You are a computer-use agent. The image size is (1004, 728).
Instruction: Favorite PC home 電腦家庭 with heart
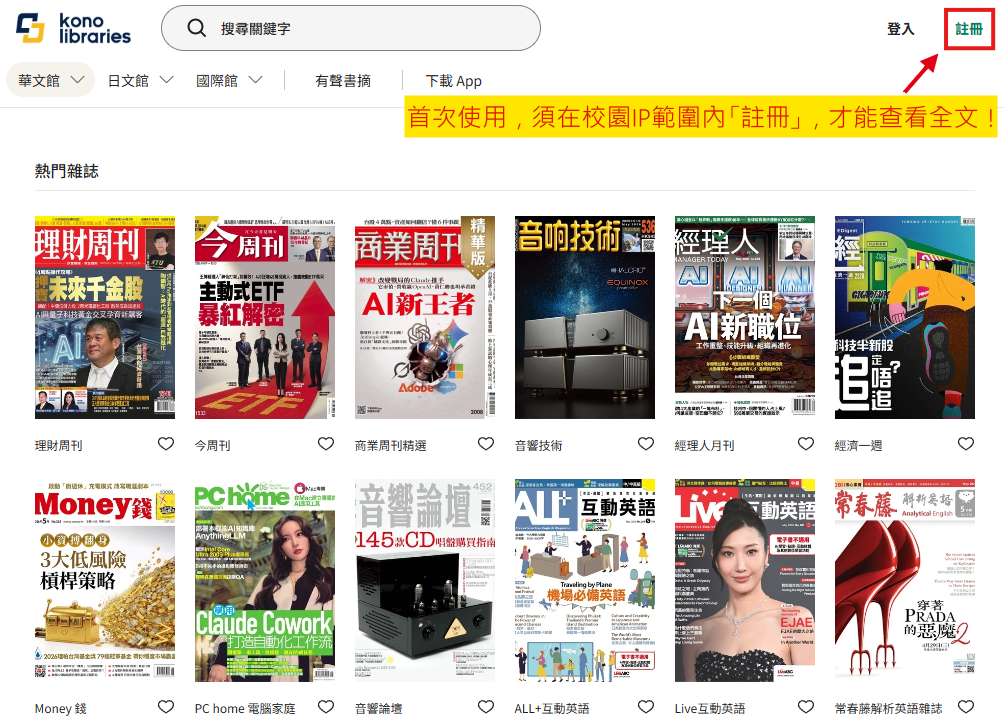pyautogui.click(x=326, y=707)
